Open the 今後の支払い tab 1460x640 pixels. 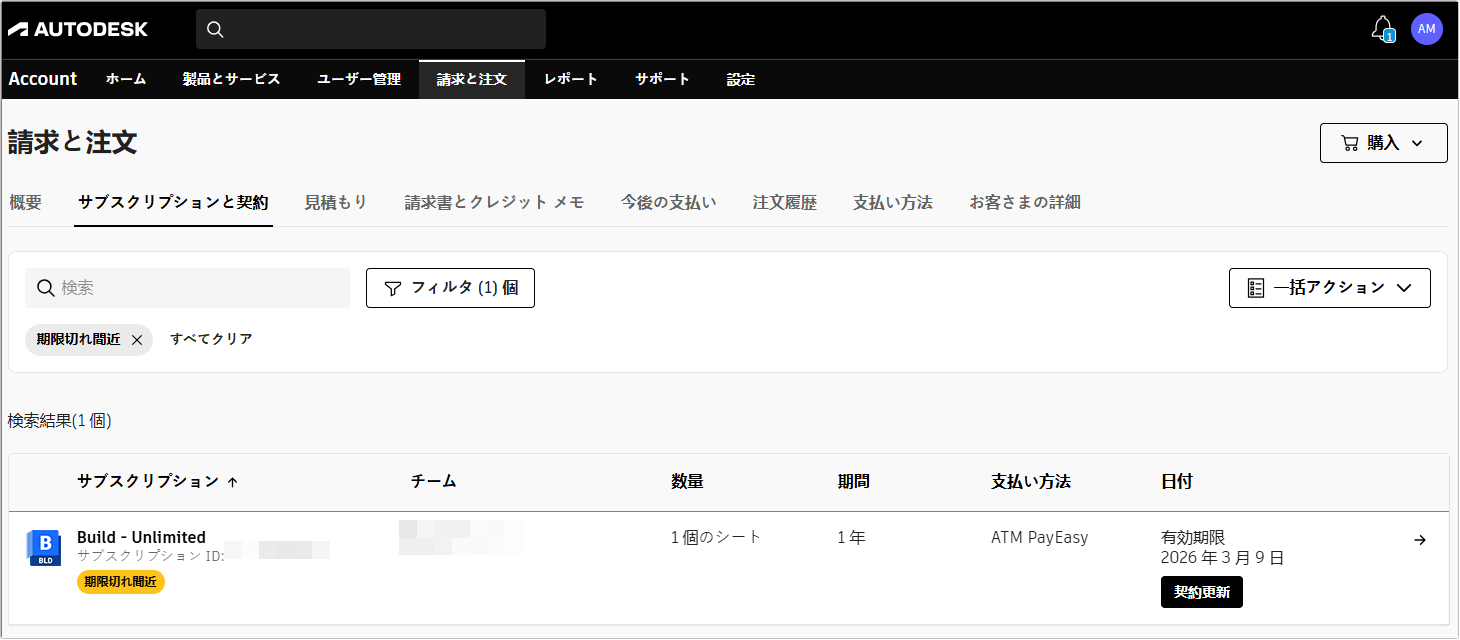click(x=668, y=202)
